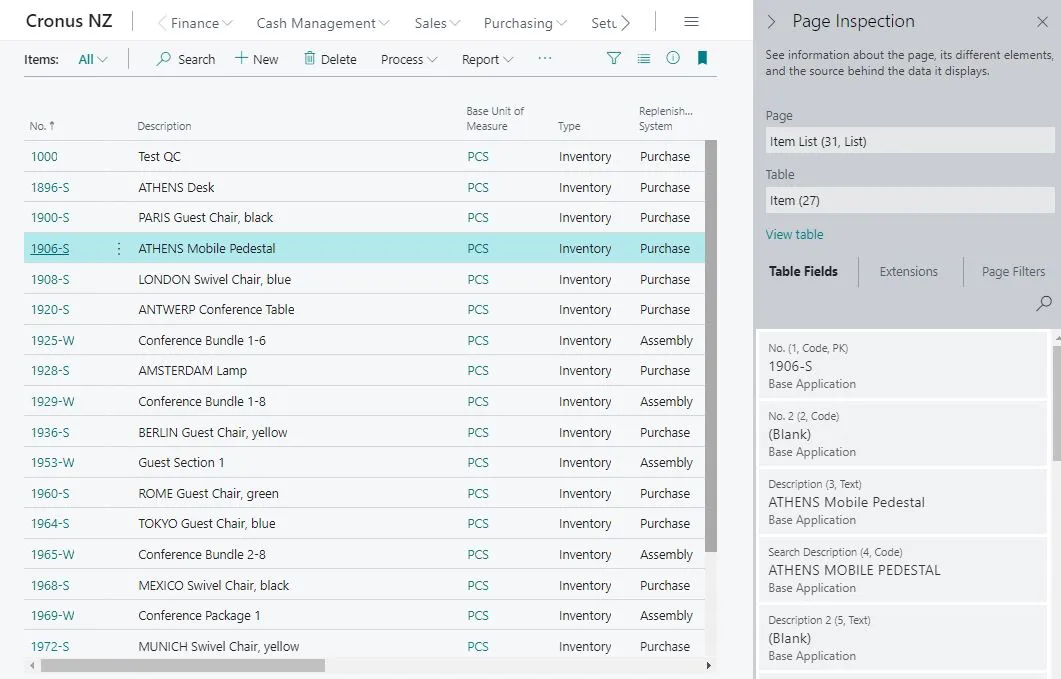Click Test QC description cell
Image resolution: width=1061 pixels, height=679 pixels.
pos(160,156)
